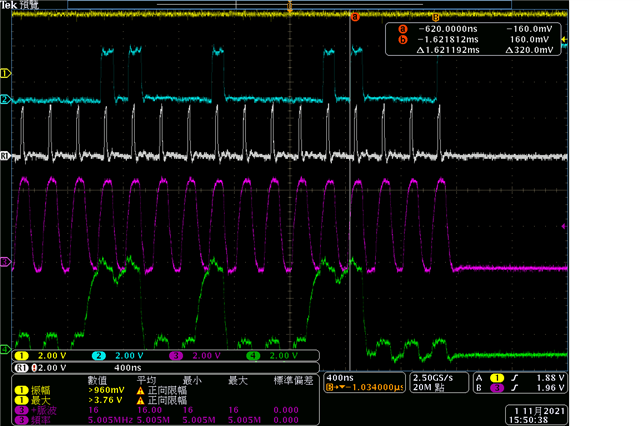The width and height of the screenshot is (640, 426).
Task: Click trigger A source channel 1 badge
Action: (x=497, y=378)
